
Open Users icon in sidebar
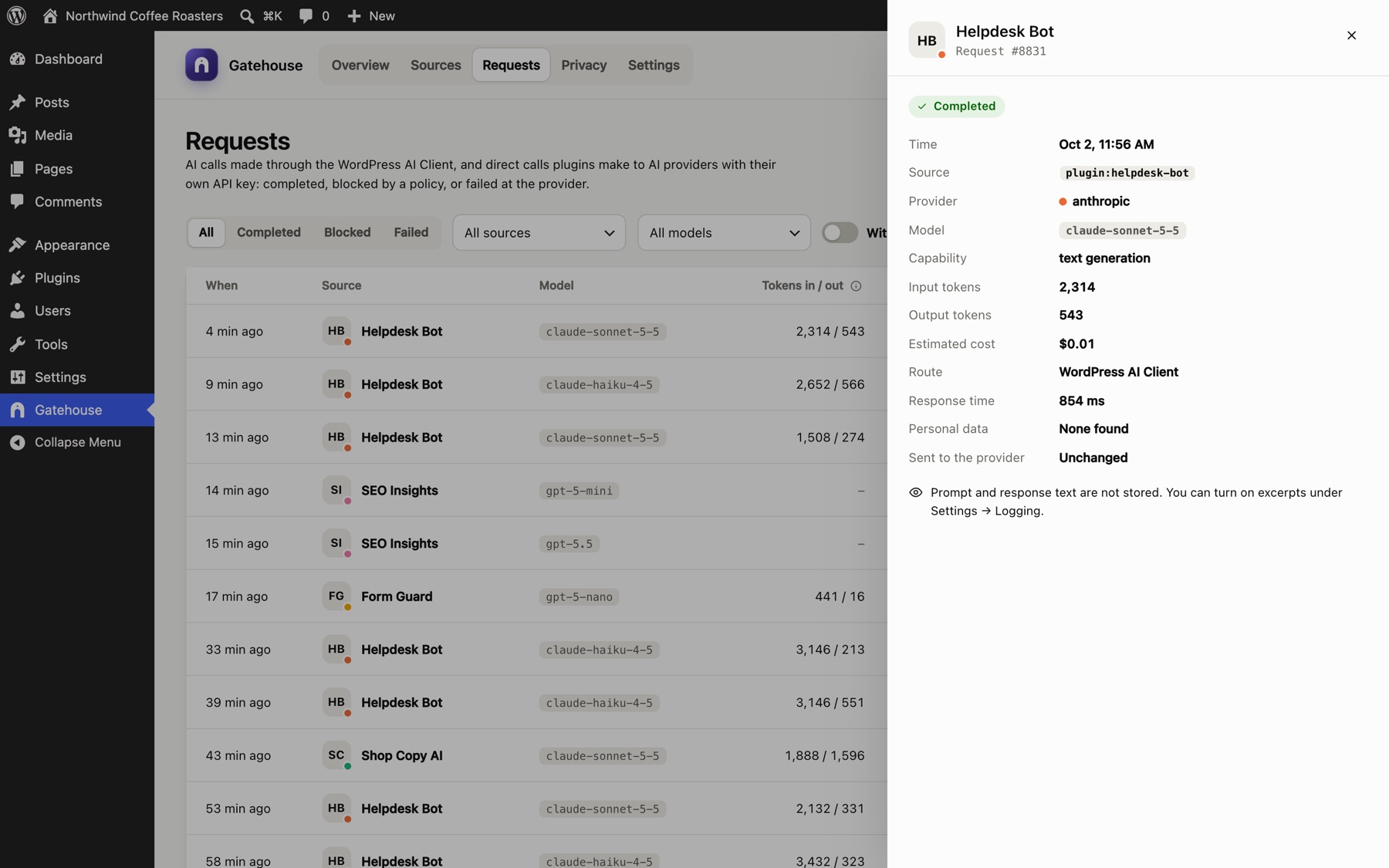[18, 311]
